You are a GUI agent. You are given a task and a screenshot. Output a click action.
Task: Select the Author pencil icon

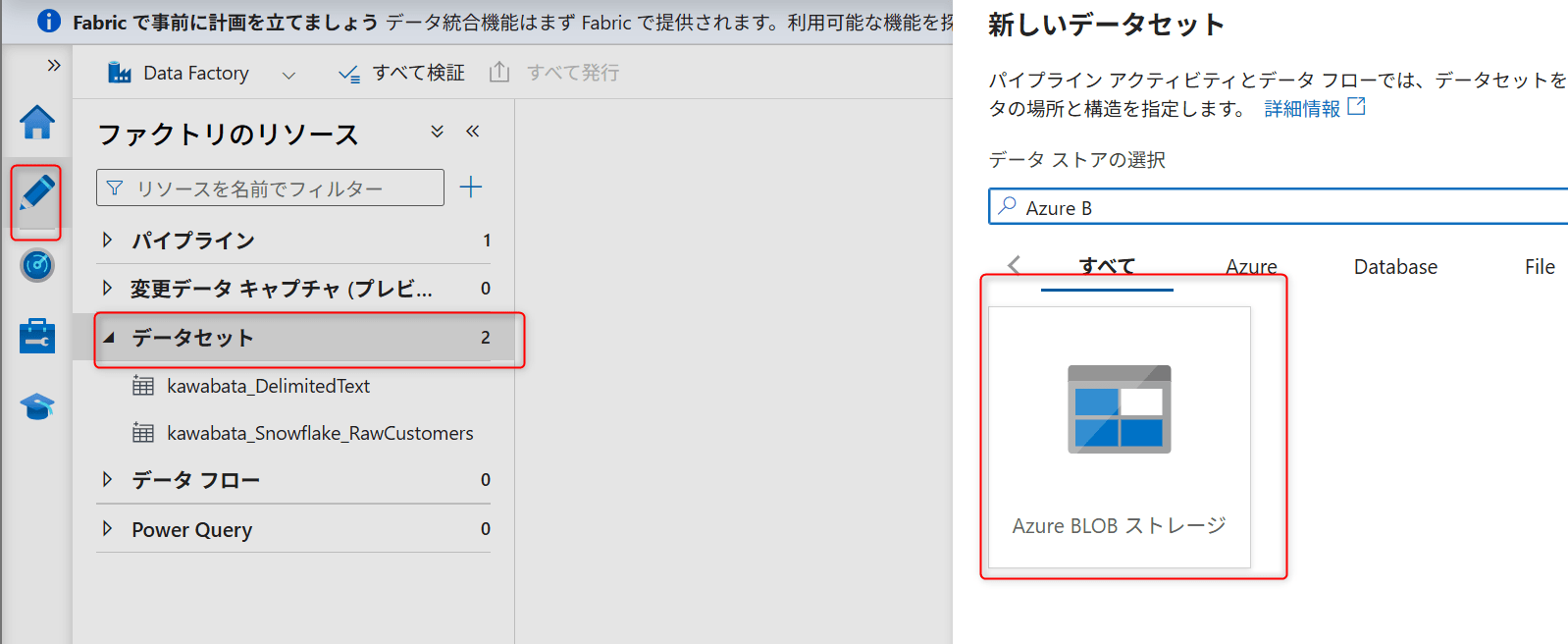tap(37, 192)
